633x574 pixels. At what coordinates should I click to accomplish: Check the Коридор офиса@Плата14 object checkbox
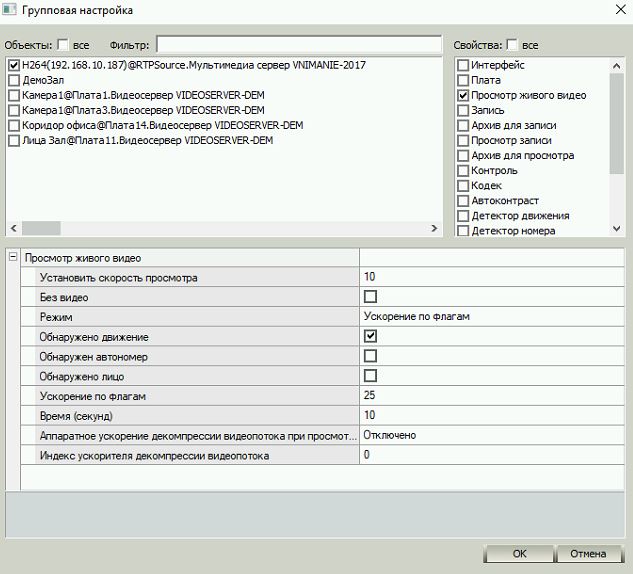point(14,125)
